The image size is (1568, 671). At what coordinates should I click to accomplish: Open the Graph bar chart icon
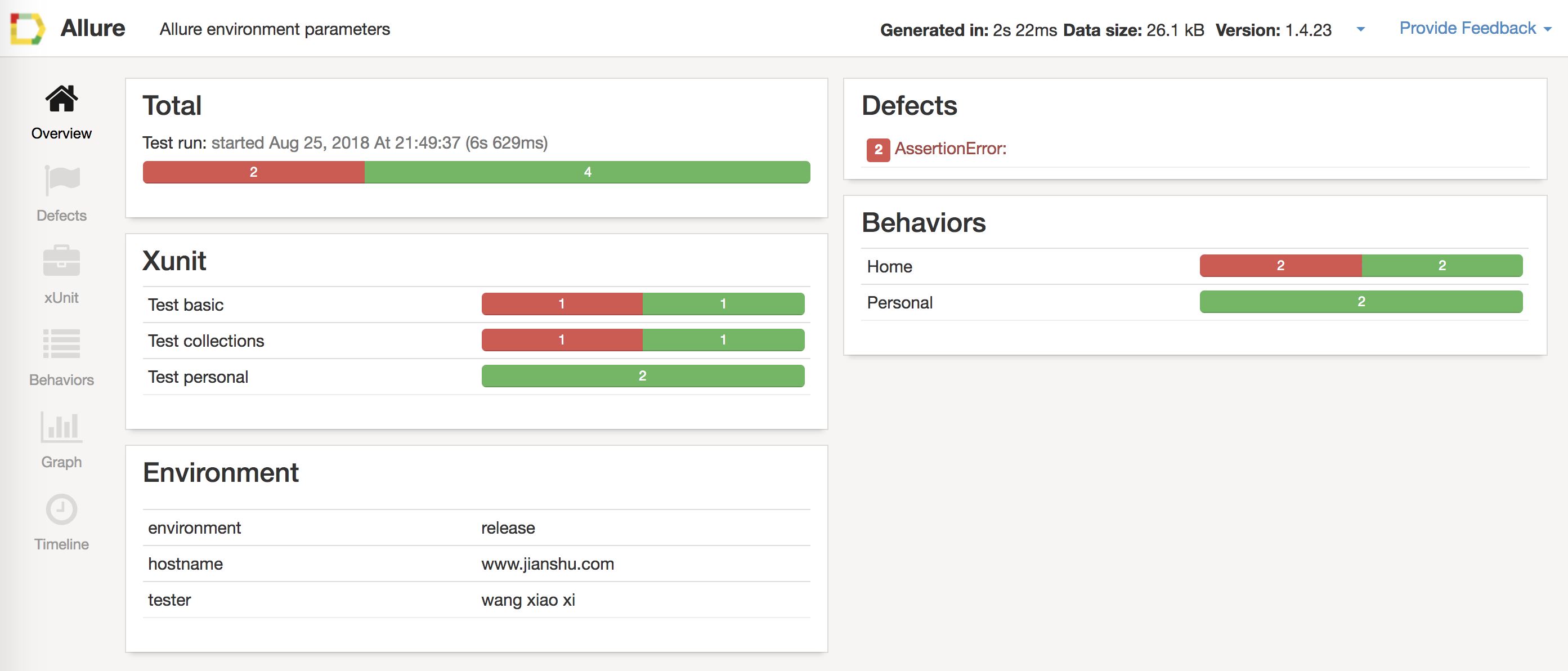[61, 426]
